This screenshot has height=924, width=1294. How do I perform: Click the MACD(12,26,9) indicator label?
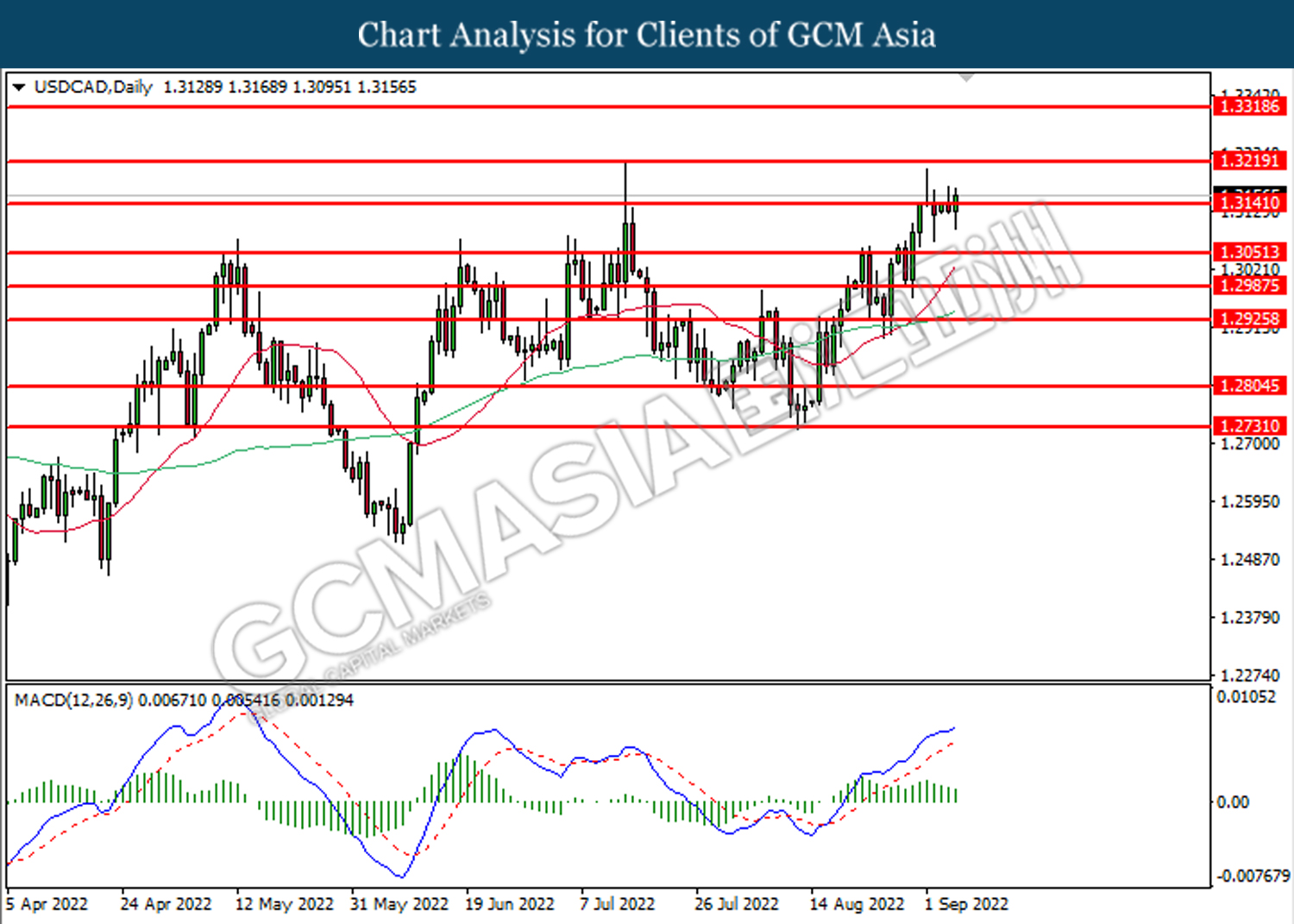[73, 701]
